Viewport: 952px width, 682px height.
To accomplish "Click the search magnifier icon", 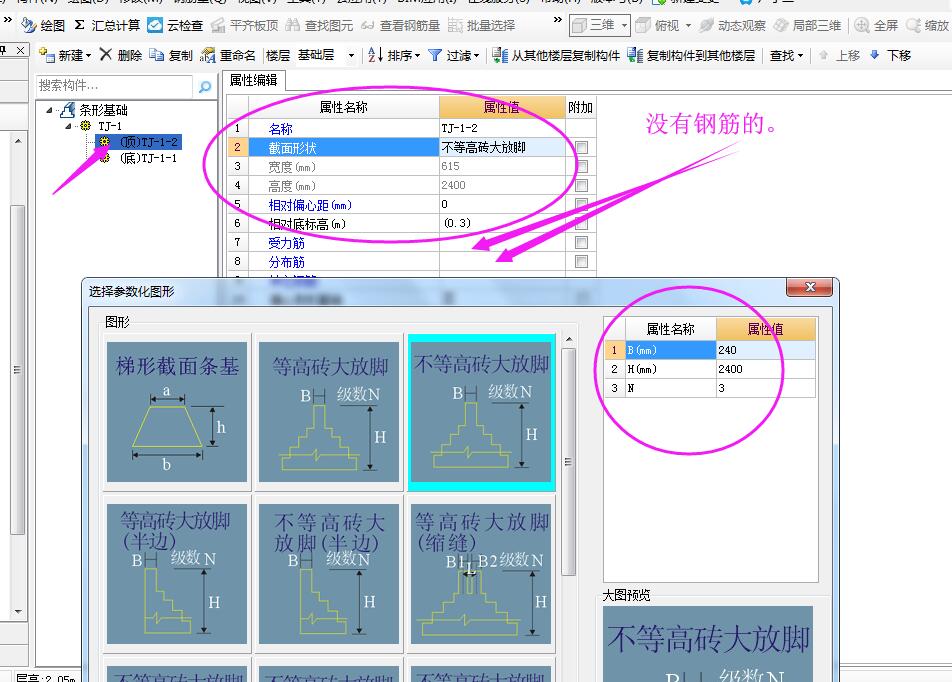I will 205,86.
